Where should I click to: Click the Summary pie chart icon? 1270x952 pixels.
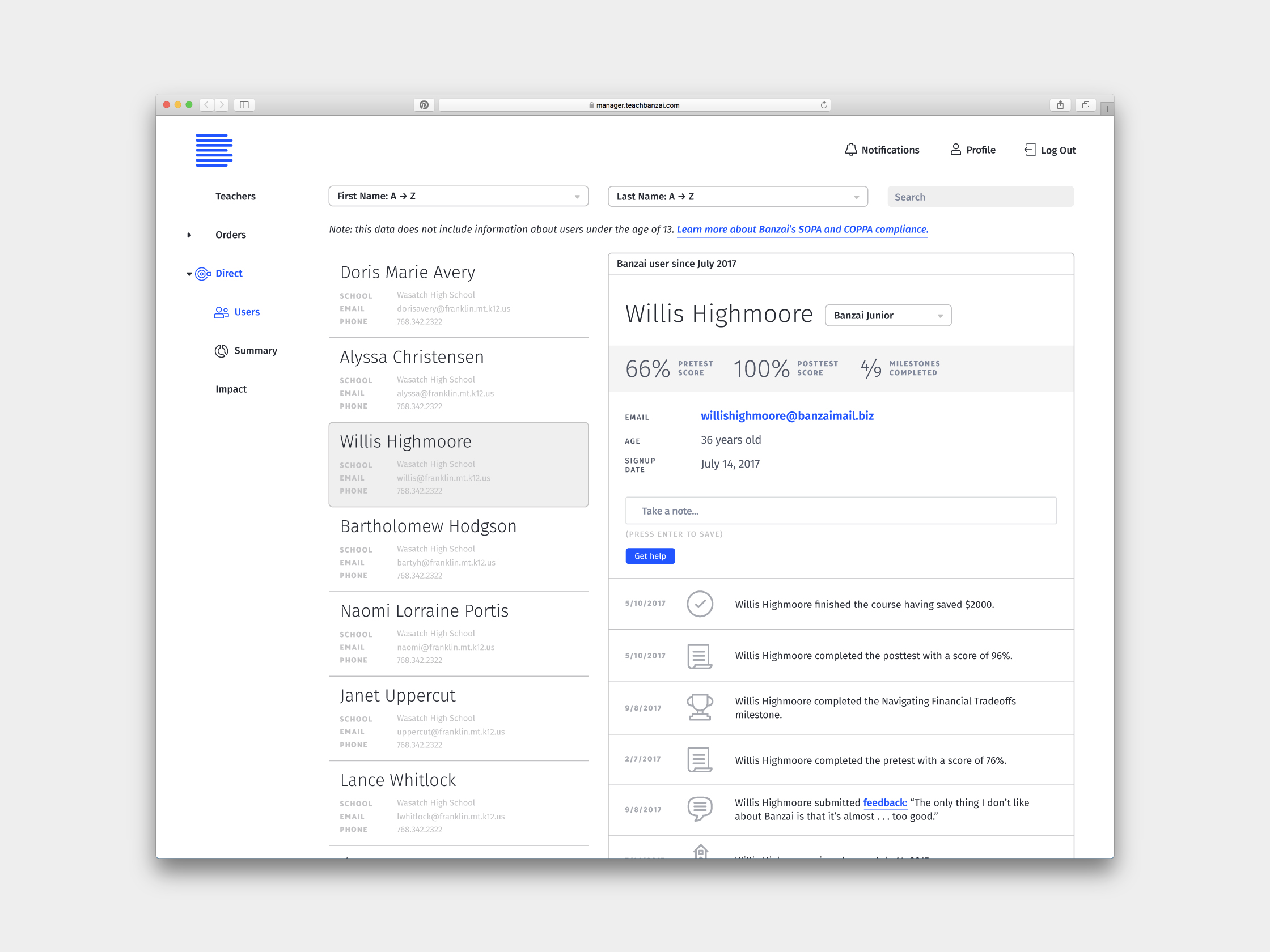pos(222,351)
